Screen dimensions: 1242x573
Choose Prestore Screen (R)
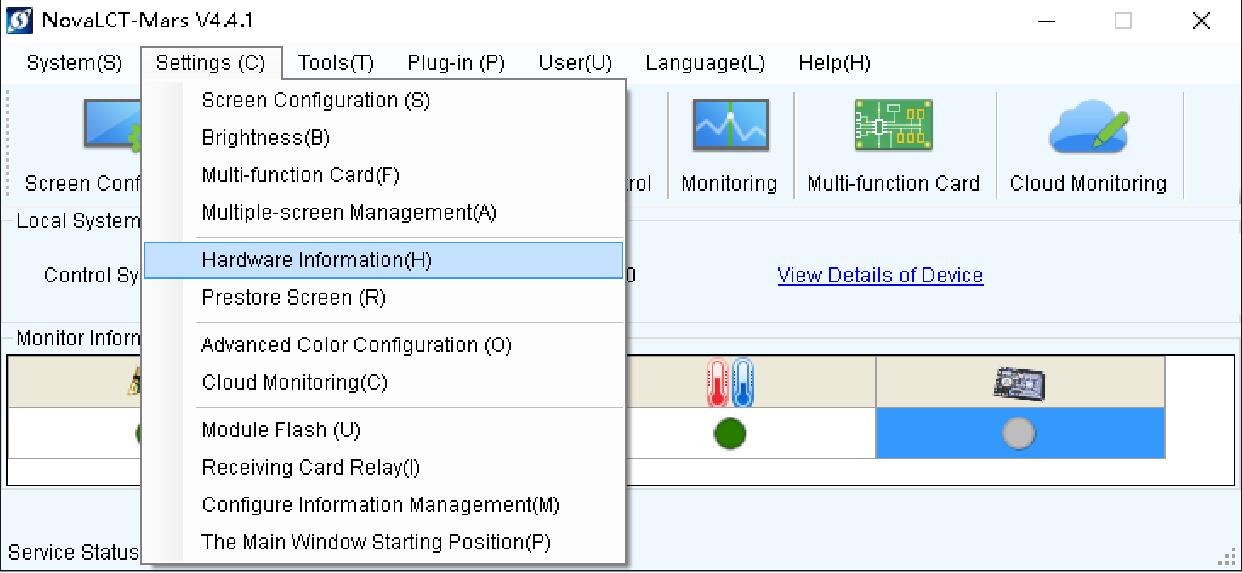(x=384, y=297)
